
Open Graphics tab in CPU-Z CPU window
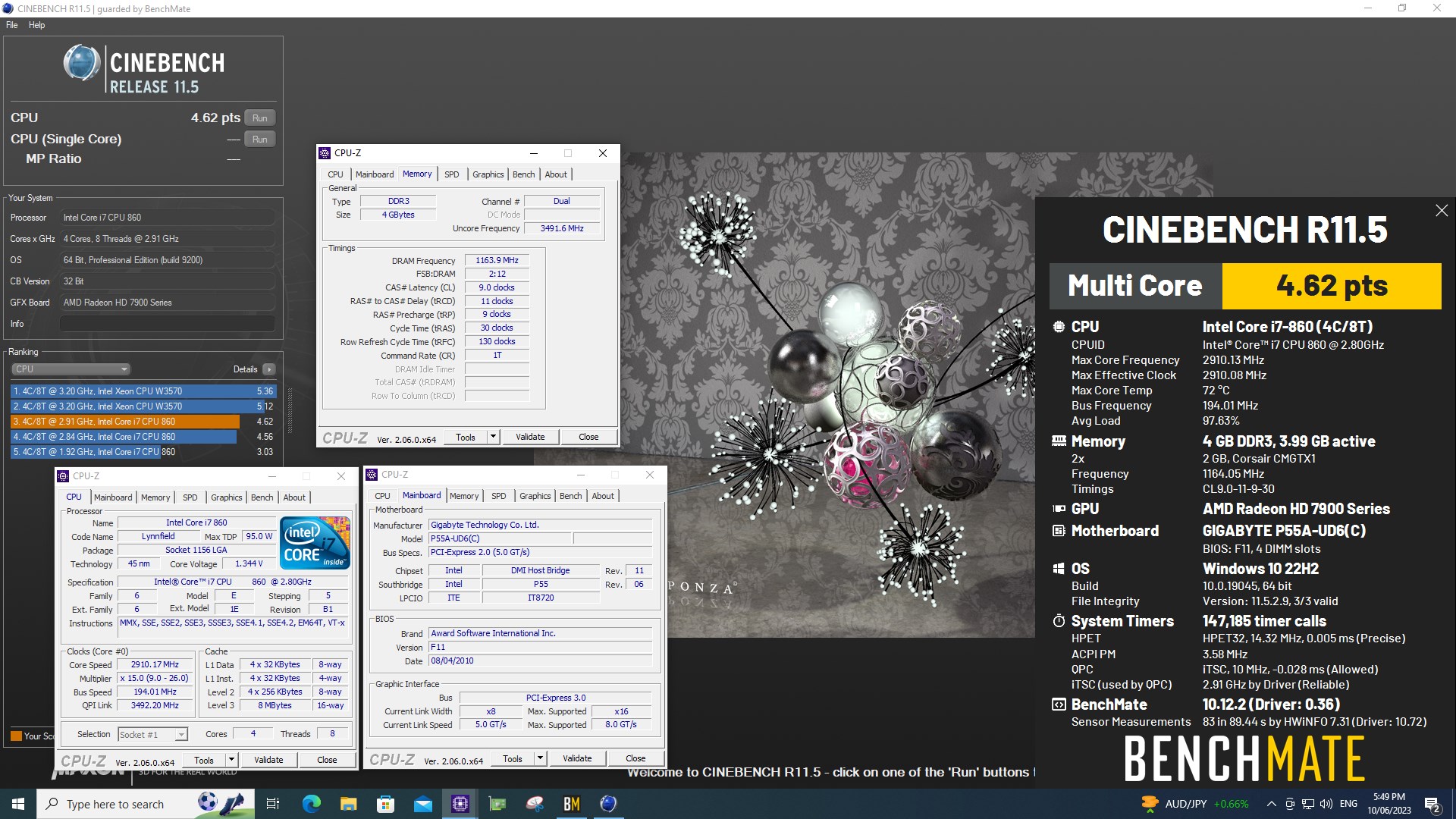226,497
